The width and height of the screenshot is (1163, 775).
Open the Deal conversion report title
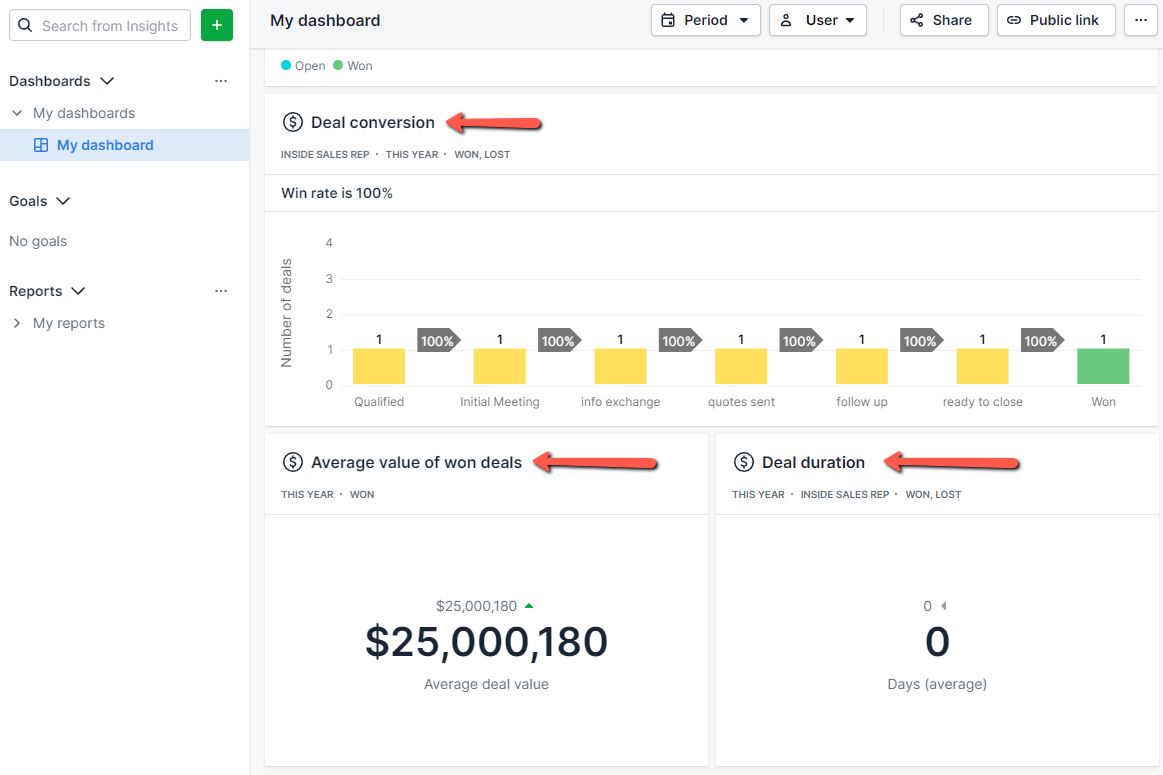(373, 122)
